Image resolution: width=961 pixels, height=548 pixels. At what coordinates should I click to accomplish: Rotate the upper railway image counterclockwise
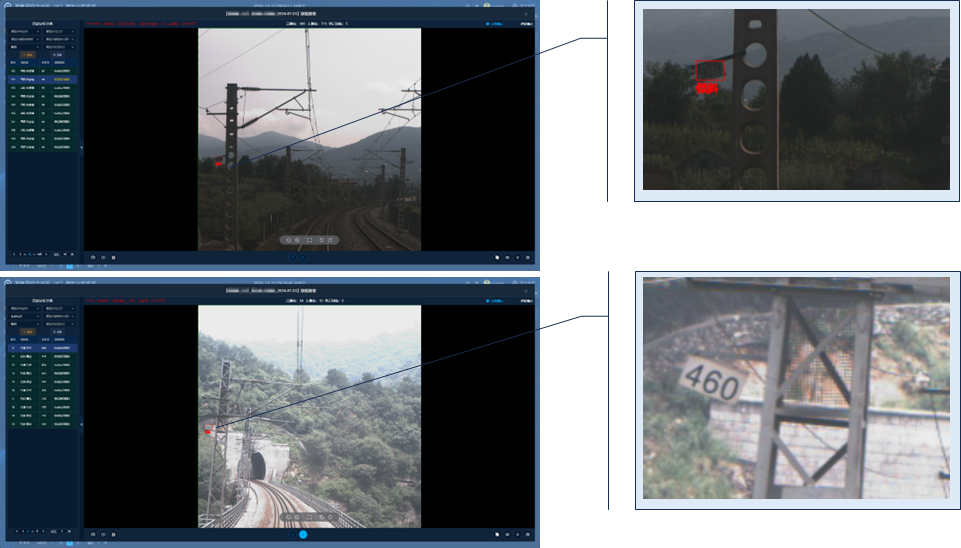tap(320, 241)
